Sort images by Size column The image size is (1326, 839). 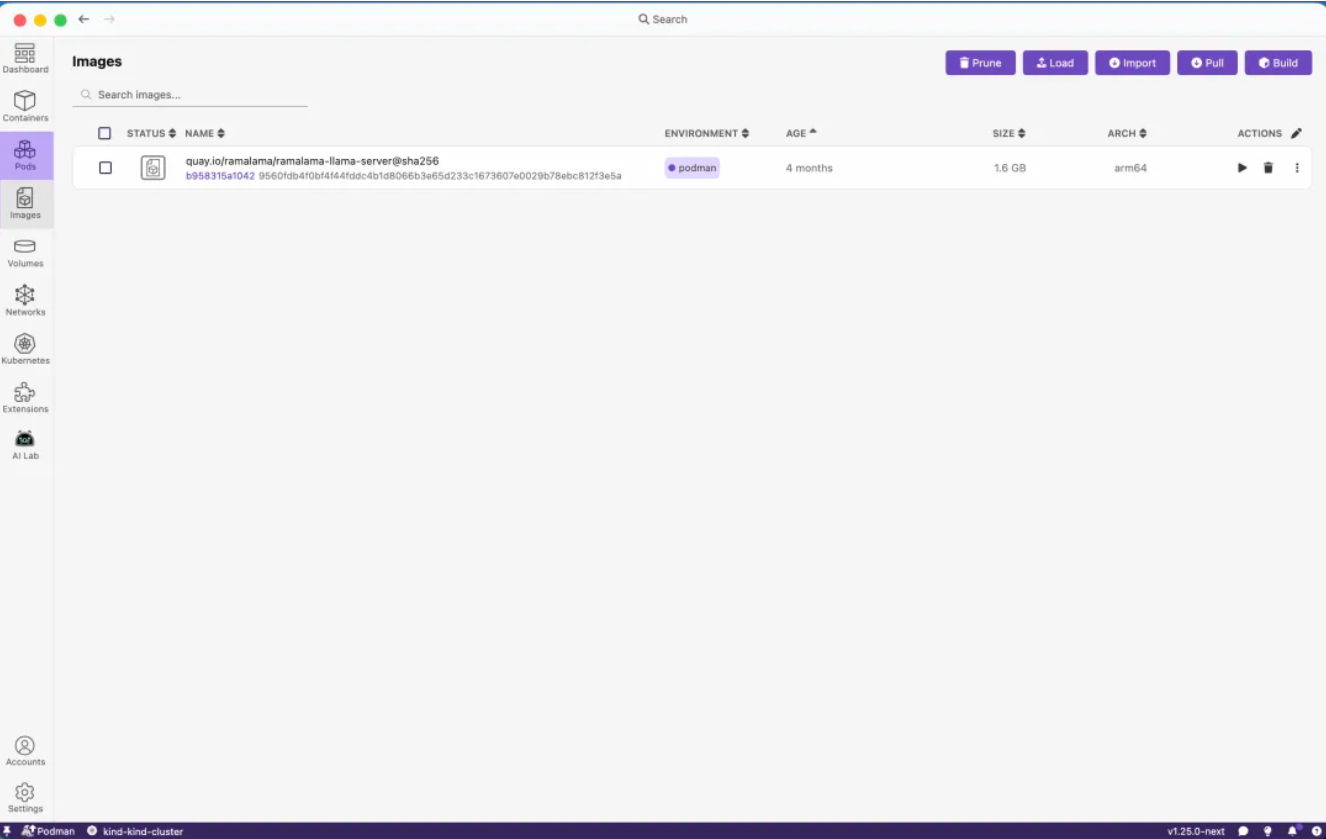coord(1009,133)
